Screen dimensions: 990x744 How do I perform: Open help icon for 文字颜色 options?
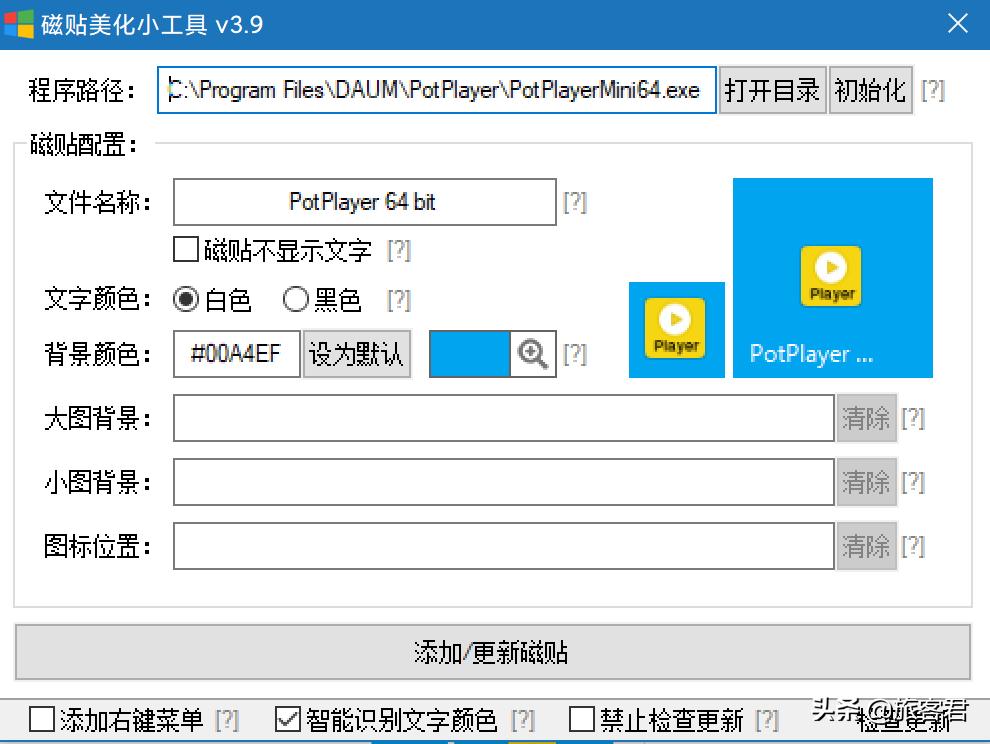point(399,299)
